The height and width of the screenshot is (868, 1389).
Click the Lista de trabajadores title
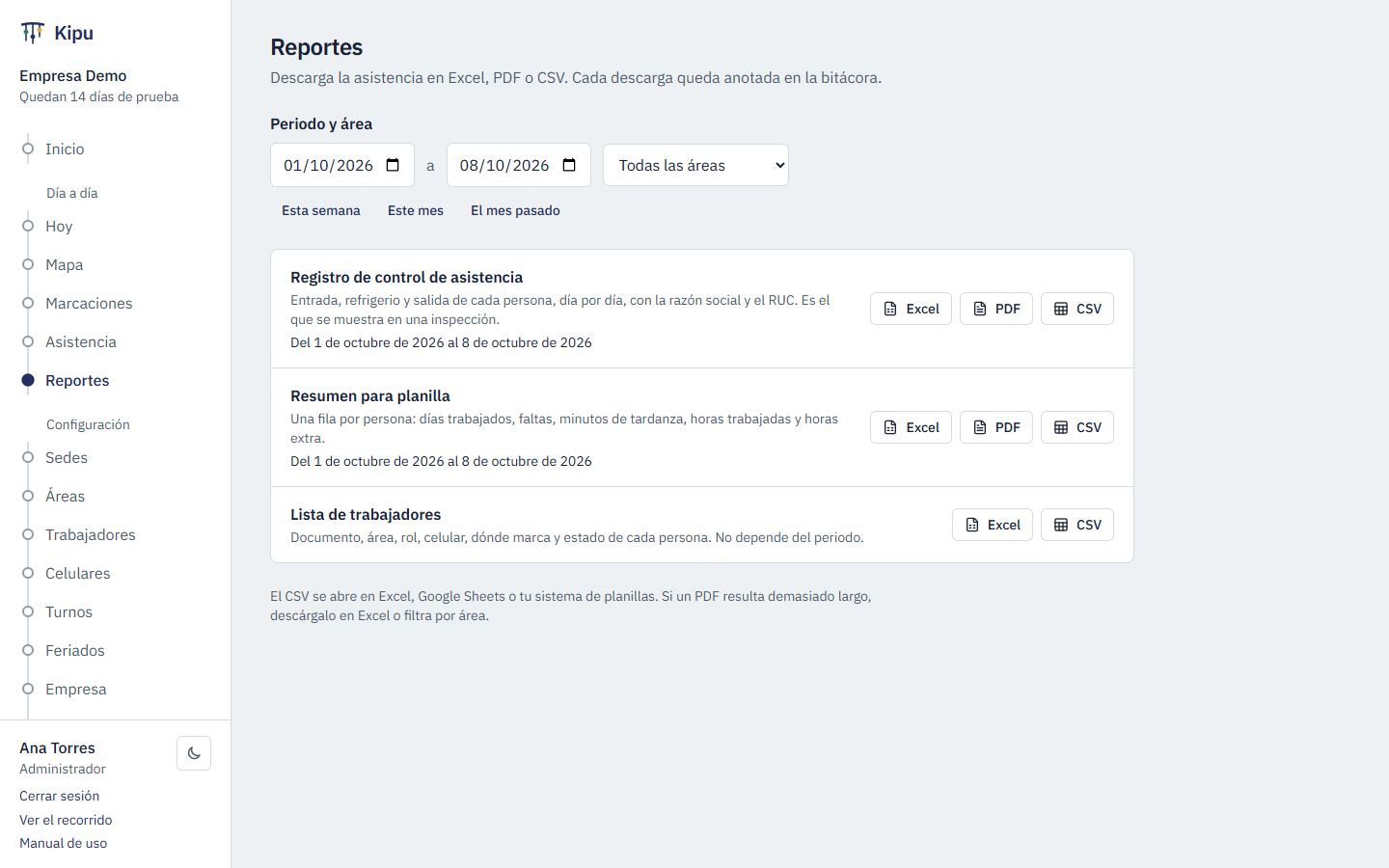pyautogui.click(x=366, y=514)
